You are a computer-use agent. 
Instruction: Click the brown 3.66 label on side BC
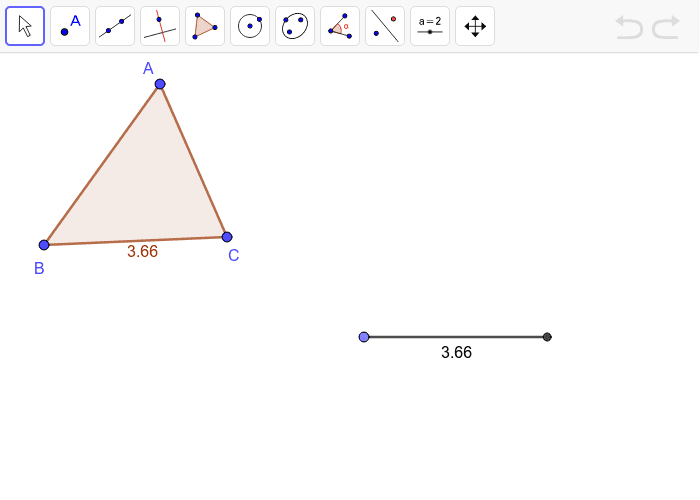coord(142,251)
